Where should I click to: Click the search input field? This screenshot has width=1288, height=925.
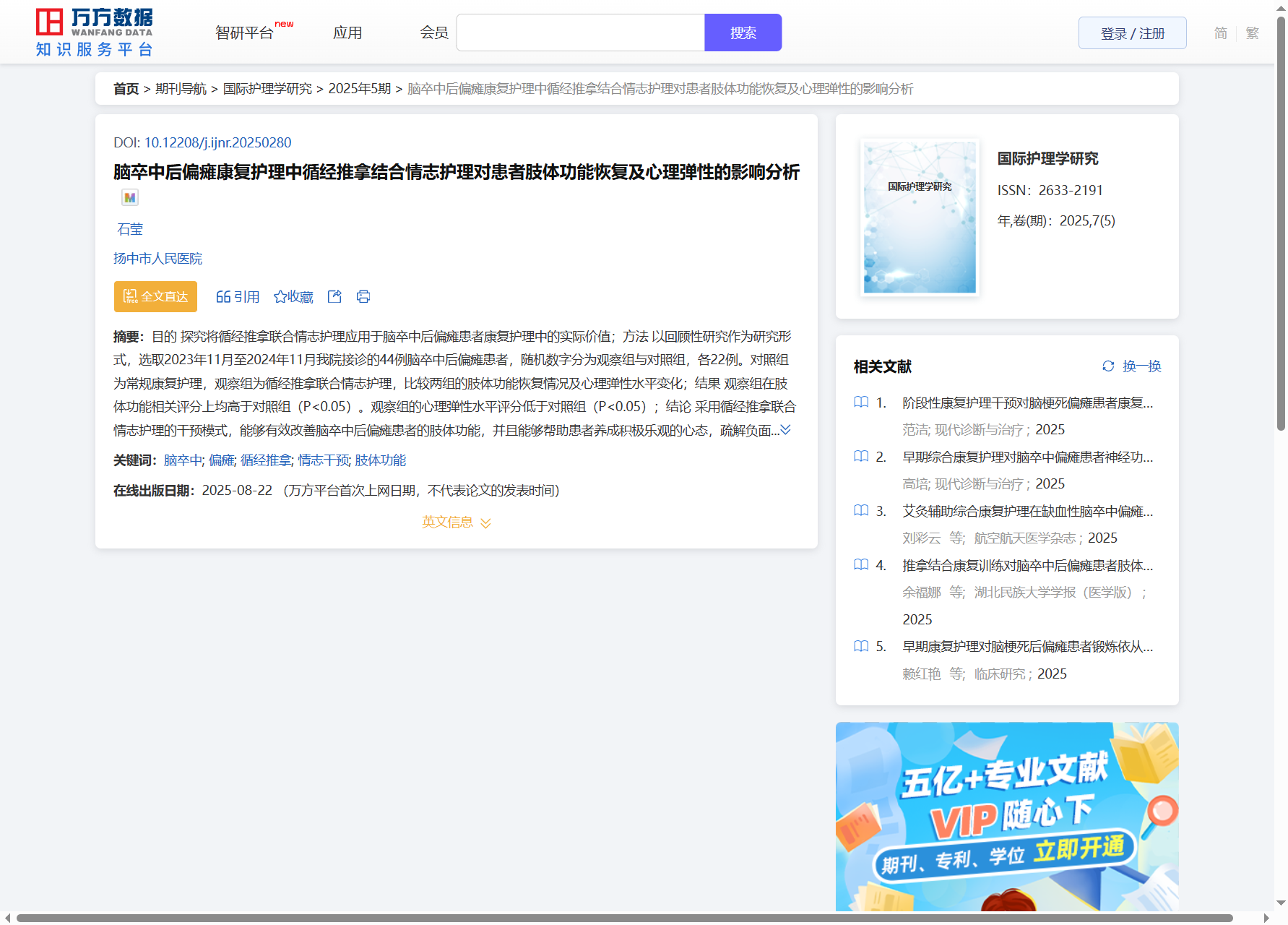[580, 33]
